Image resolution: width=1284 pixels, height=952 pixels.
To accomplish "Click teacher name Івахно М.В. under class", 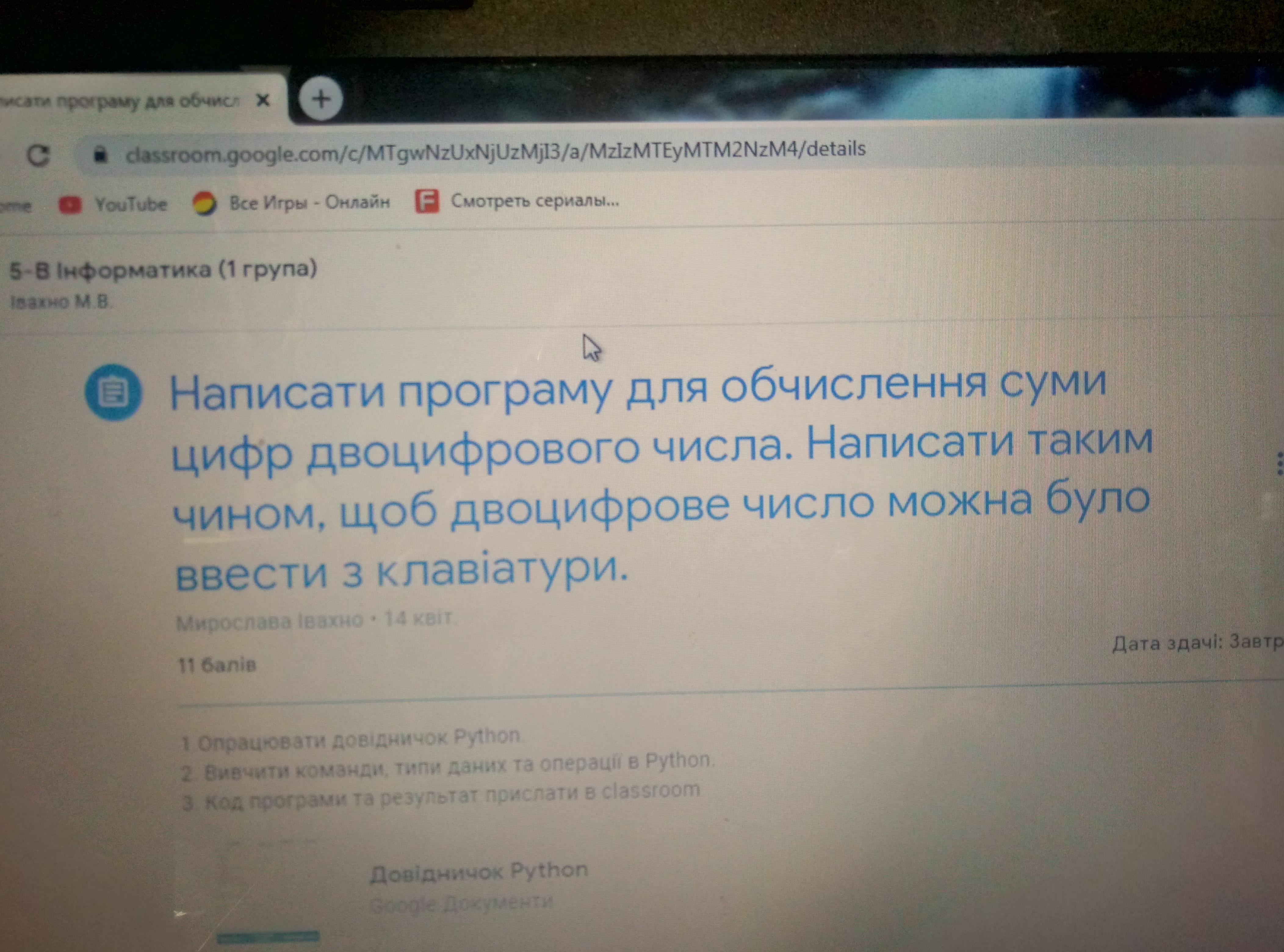I will (x=60, y=301).
